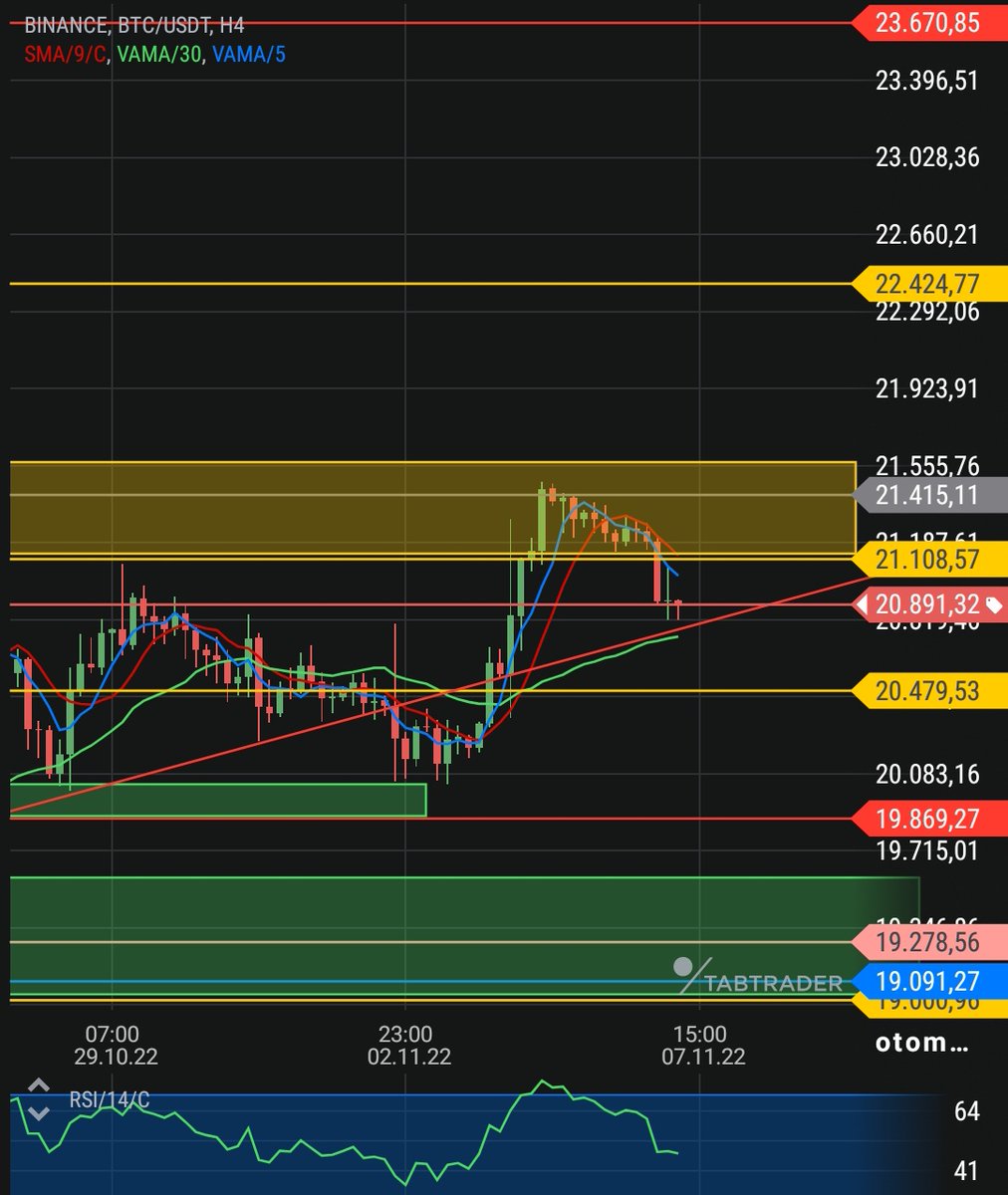Select the red 23.670,85 price level tag

pyautogui.click(x=930, y=23)
